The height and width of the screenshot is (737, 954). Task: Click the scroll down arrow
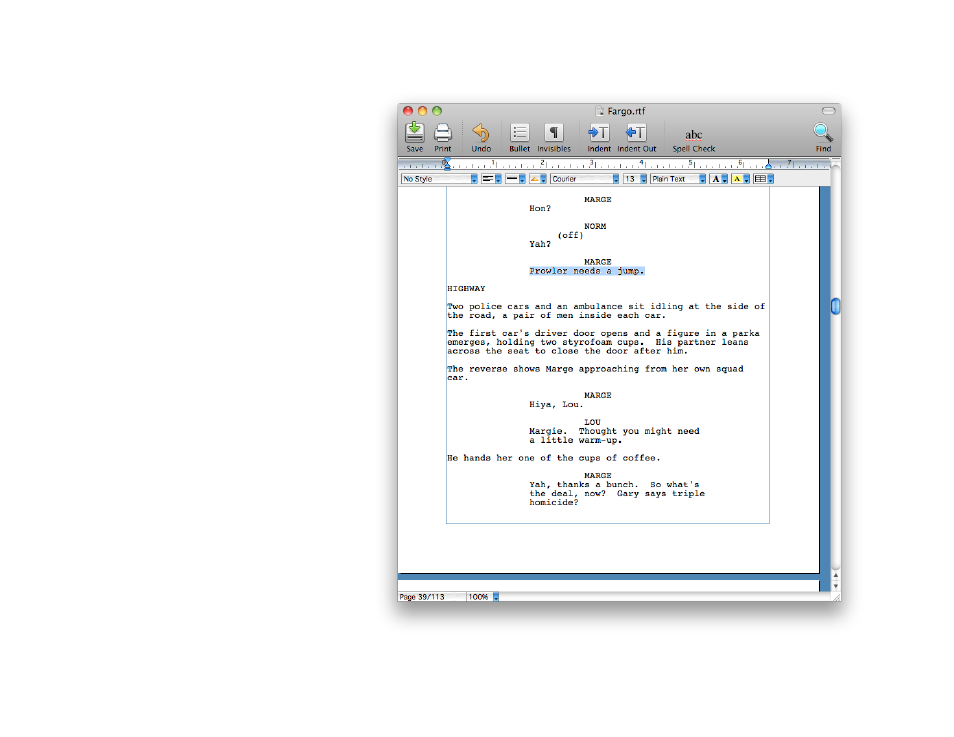(835, 586)
